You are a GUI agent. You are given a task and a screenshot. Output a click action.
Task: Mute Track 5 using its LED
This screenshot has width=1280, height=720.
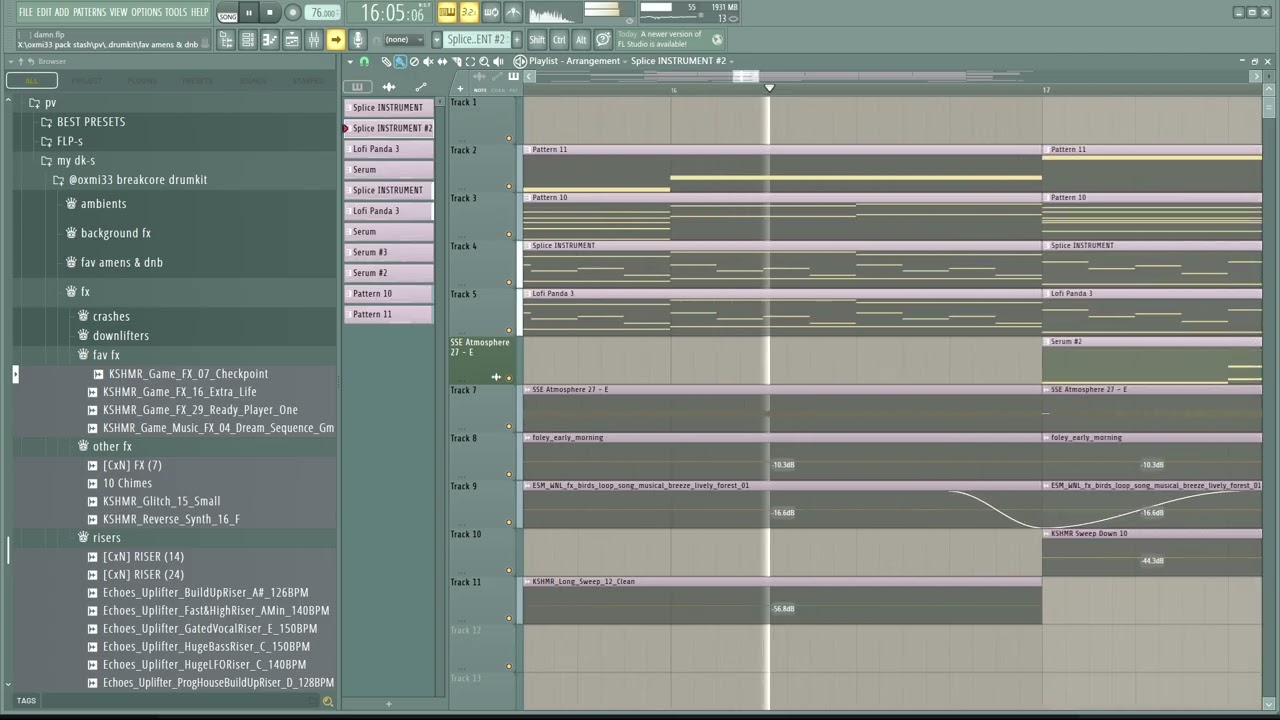tap(509, 331)
